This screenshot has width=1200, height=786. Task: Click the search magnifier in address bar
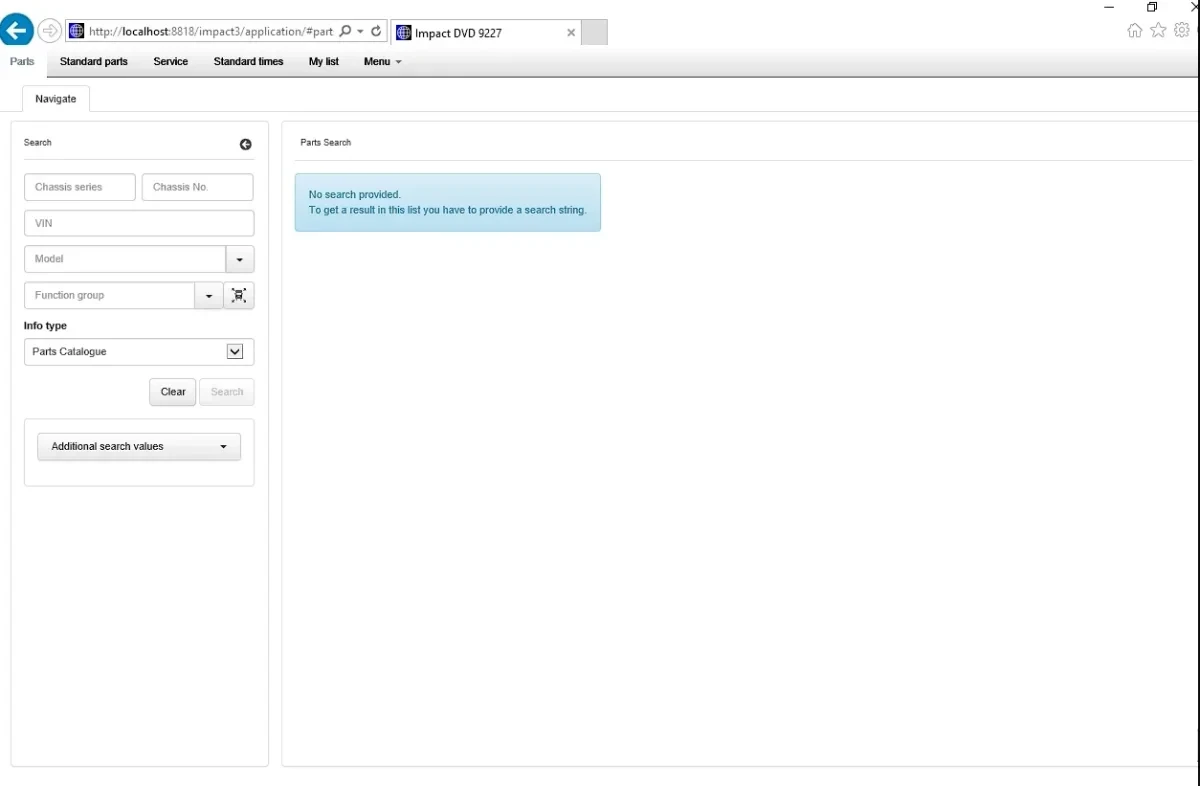[x=345, y=31]
